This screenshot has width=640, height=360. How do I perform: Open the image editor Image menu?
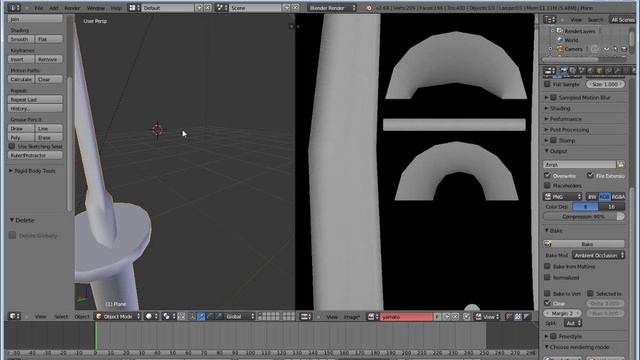[x=352, y=317]
